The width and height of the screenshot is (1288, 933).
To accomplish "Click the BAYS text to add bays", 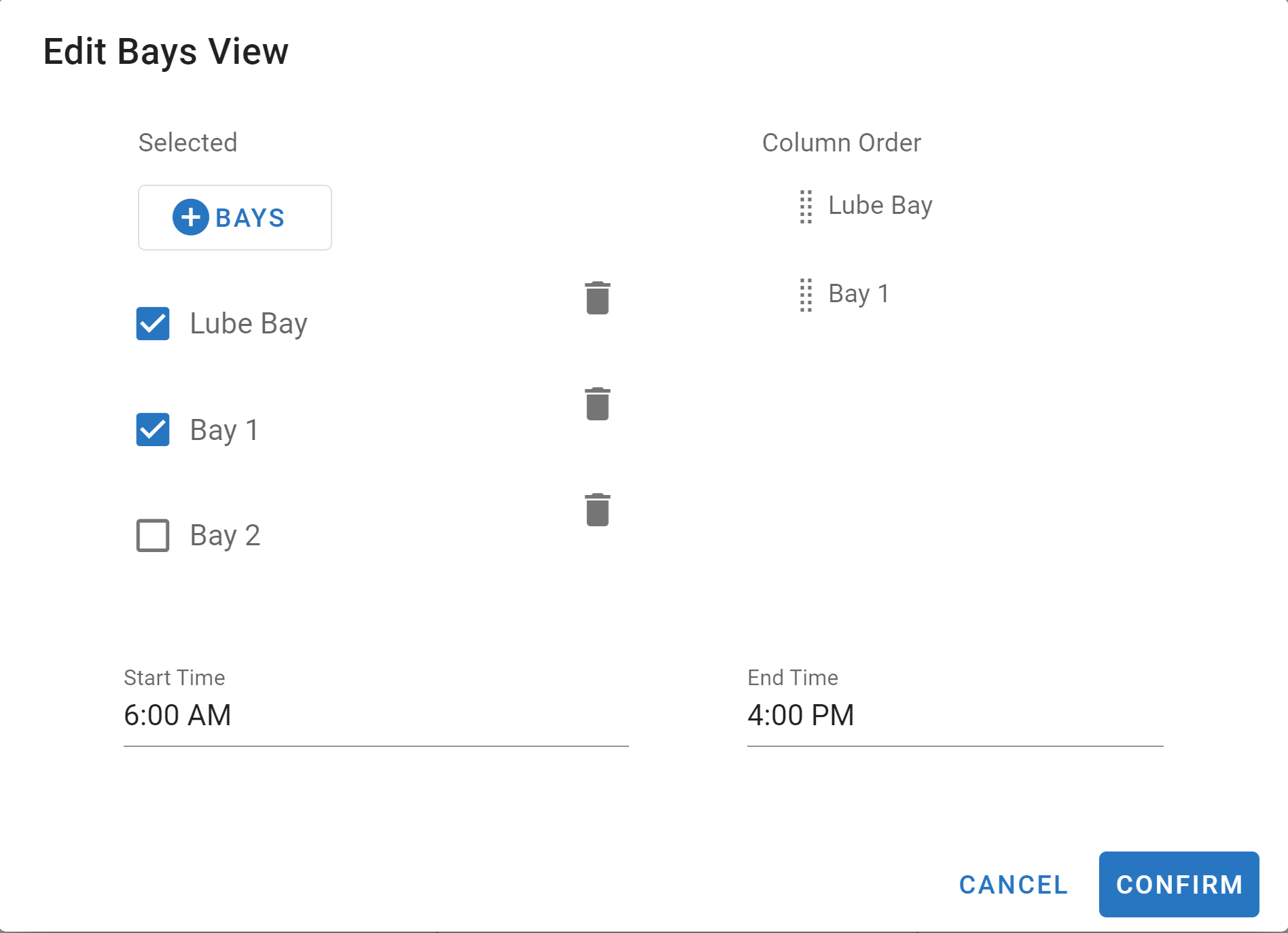I will (x=250, y=218).
